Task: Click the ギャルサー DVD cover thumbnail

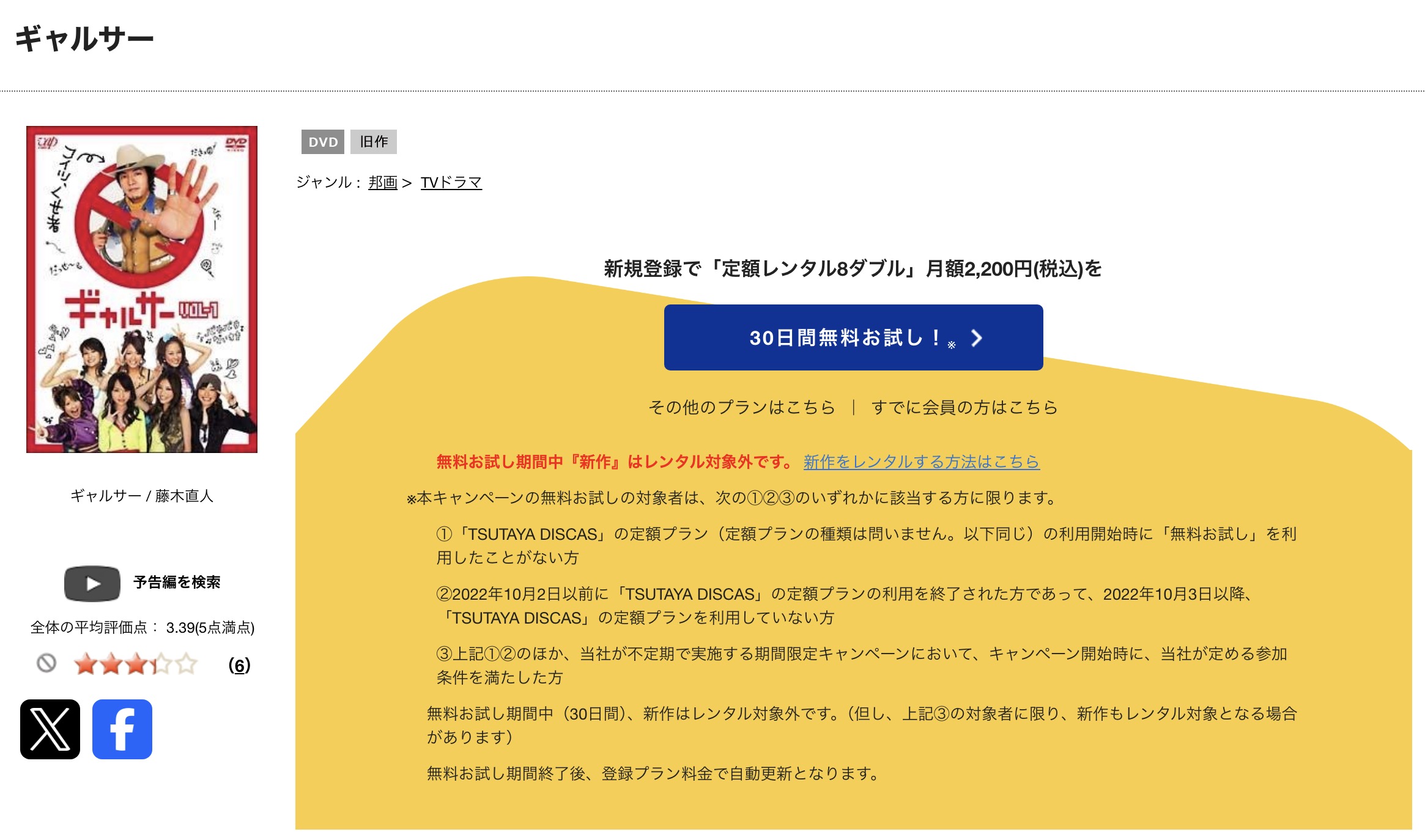Action: coord(142,290)
